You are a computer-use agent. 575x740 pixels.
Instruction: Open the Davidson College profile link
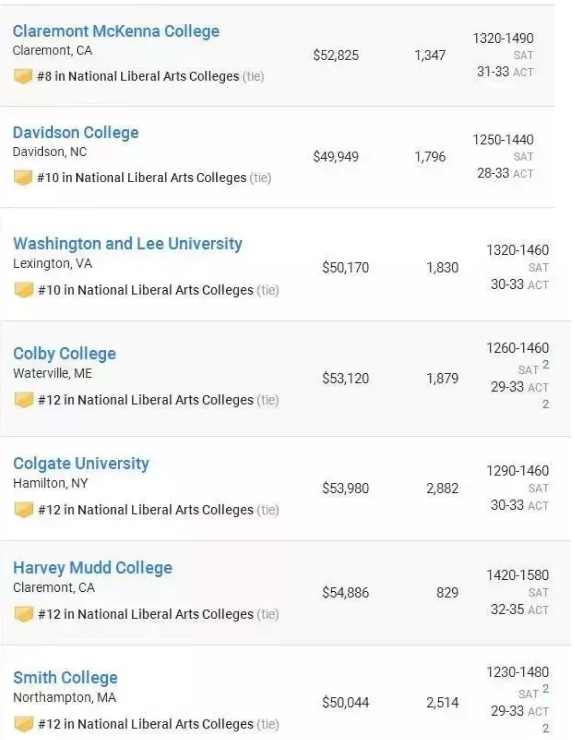[x=76, y=133]
